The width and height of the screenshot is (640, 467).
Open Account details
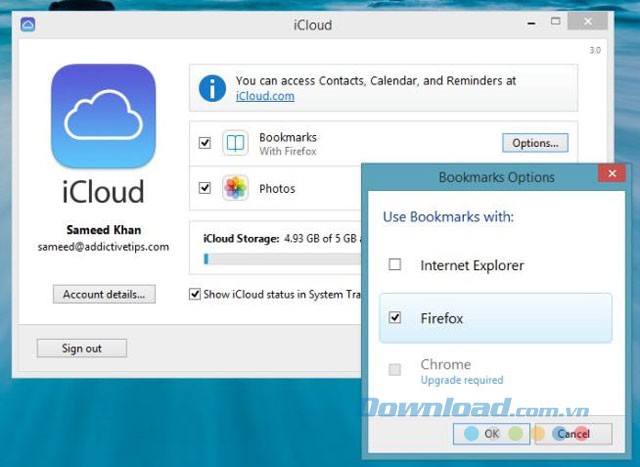pos(103,294)
